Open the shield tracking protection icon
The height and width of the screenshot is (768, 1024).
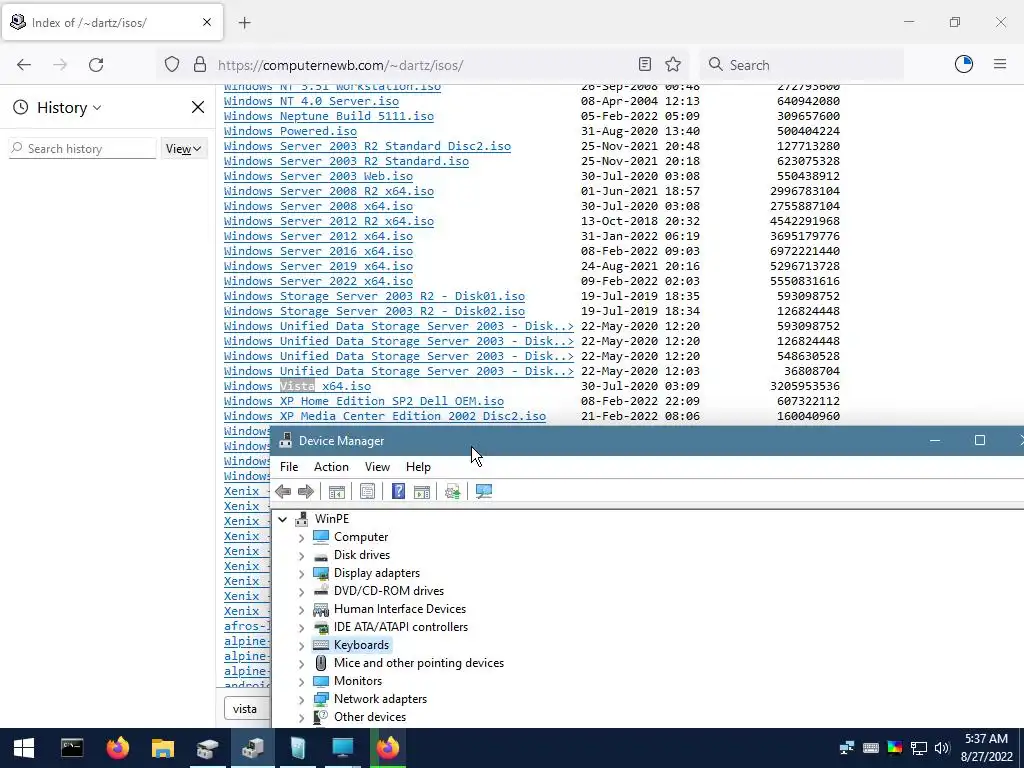(172, 65)
